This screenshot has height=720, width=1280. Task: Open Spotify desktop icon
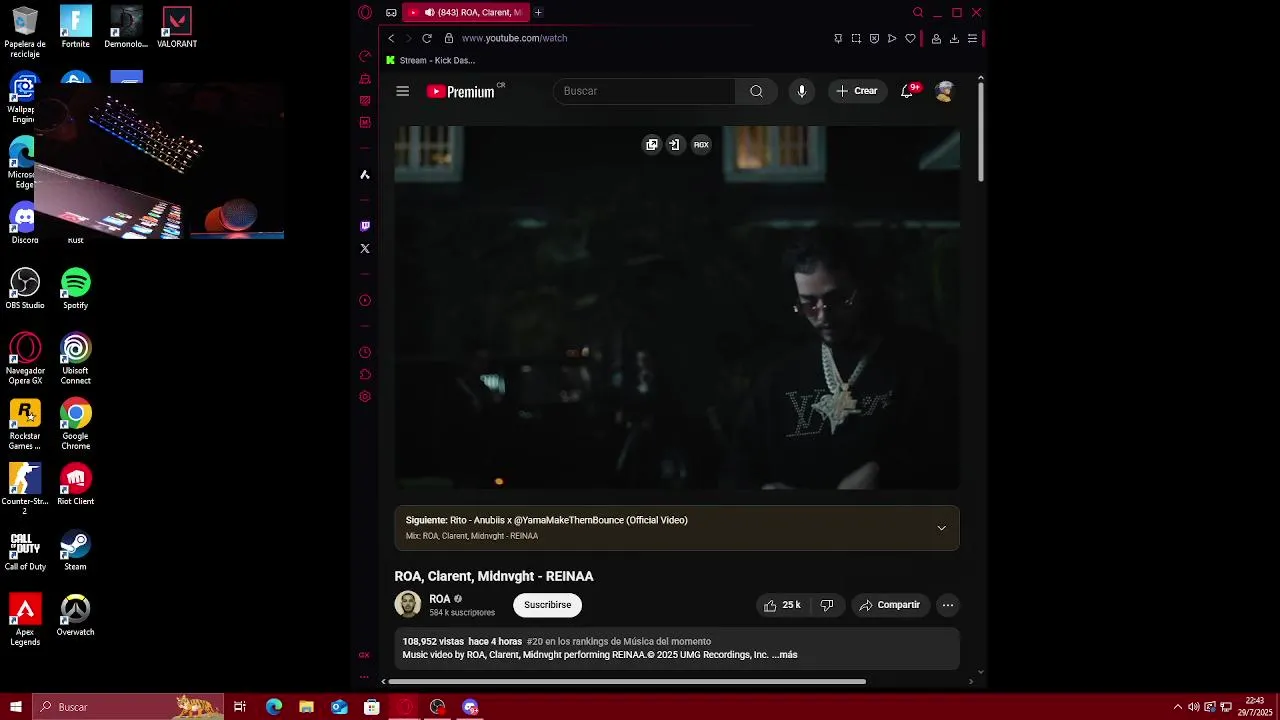point(75,288)
